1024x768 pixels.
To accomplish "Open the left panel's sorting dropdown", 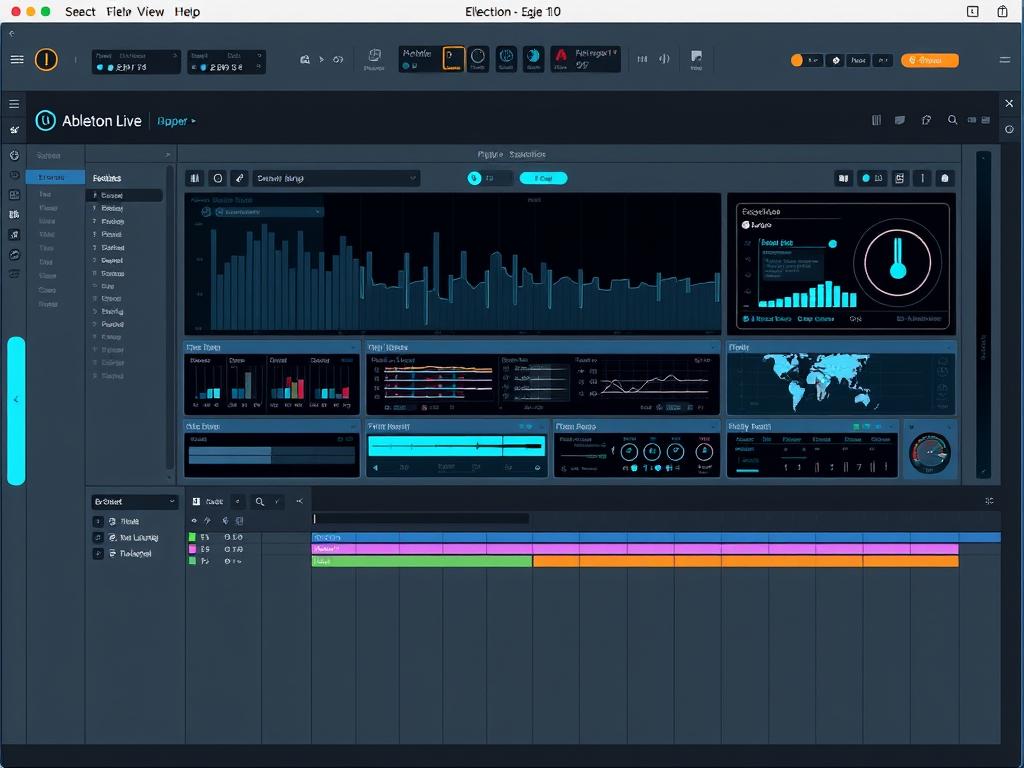I will pos(135,501).
